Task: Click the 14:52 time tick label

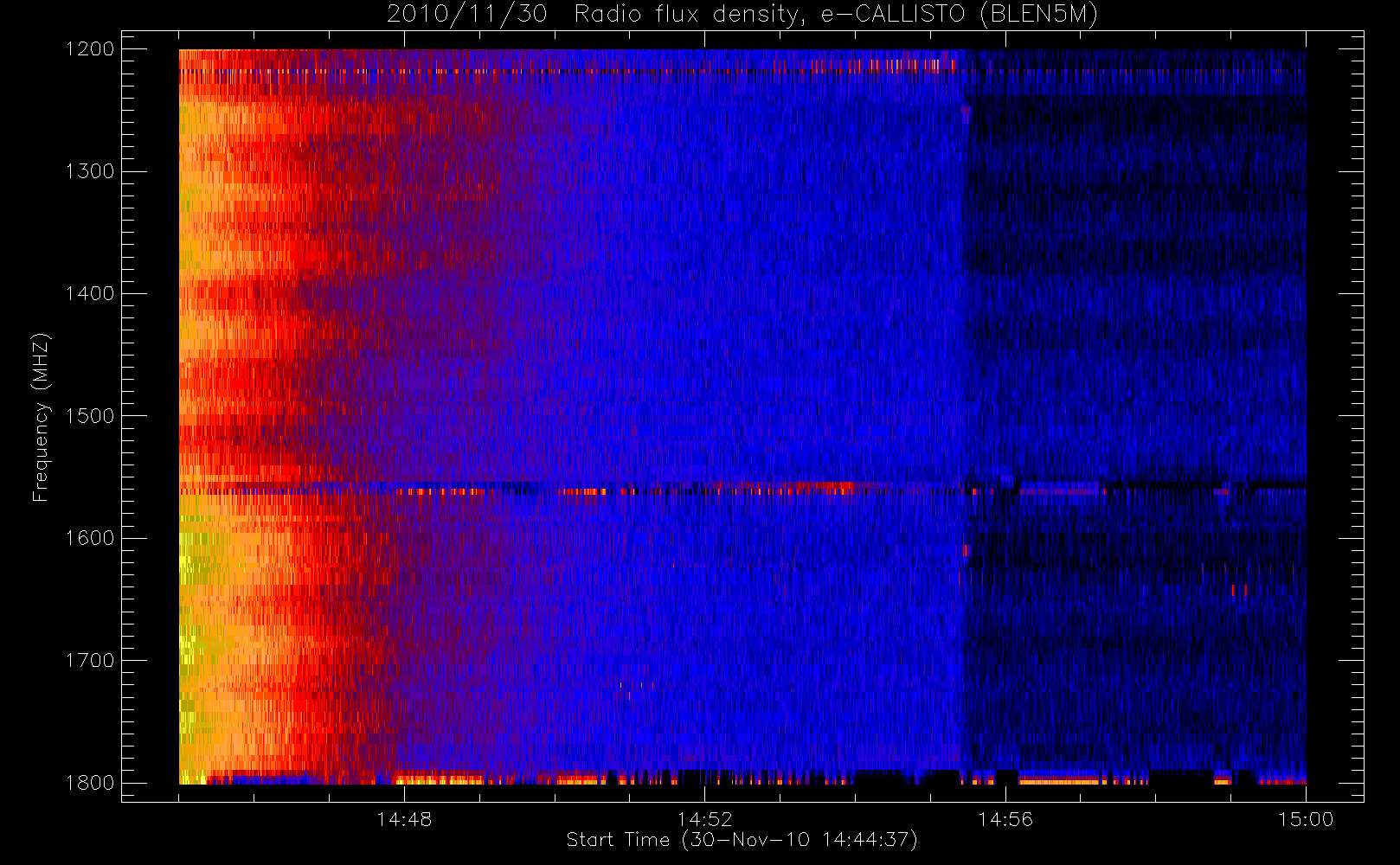Action: pos(704,819)
